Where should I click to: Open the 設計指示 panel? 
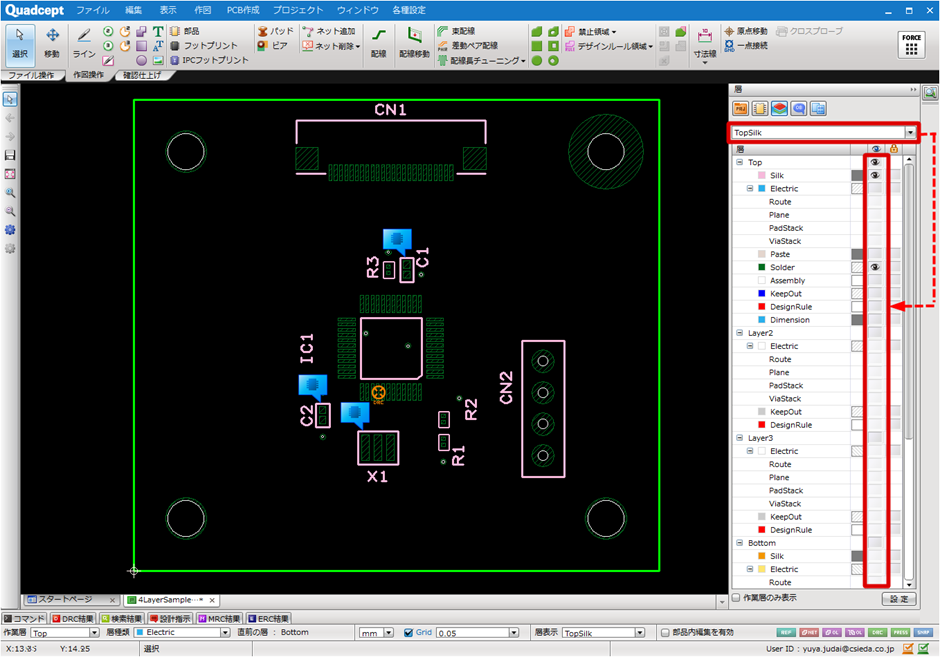[x=170, y=619]
